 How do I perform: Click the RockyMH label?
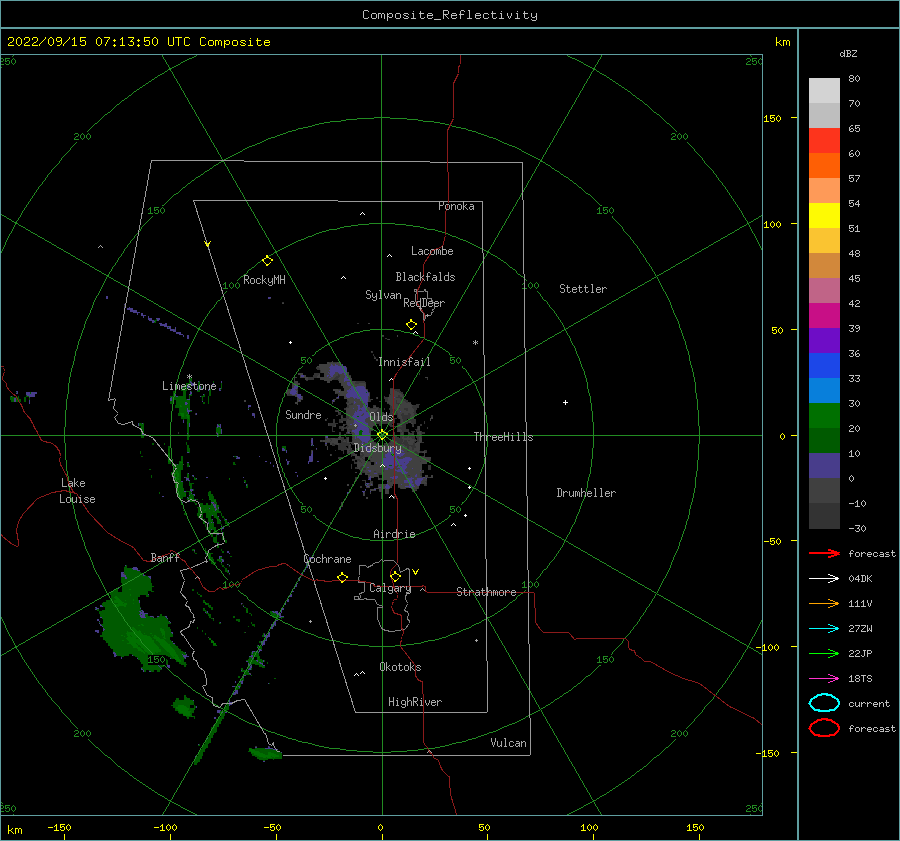(264, 280)
